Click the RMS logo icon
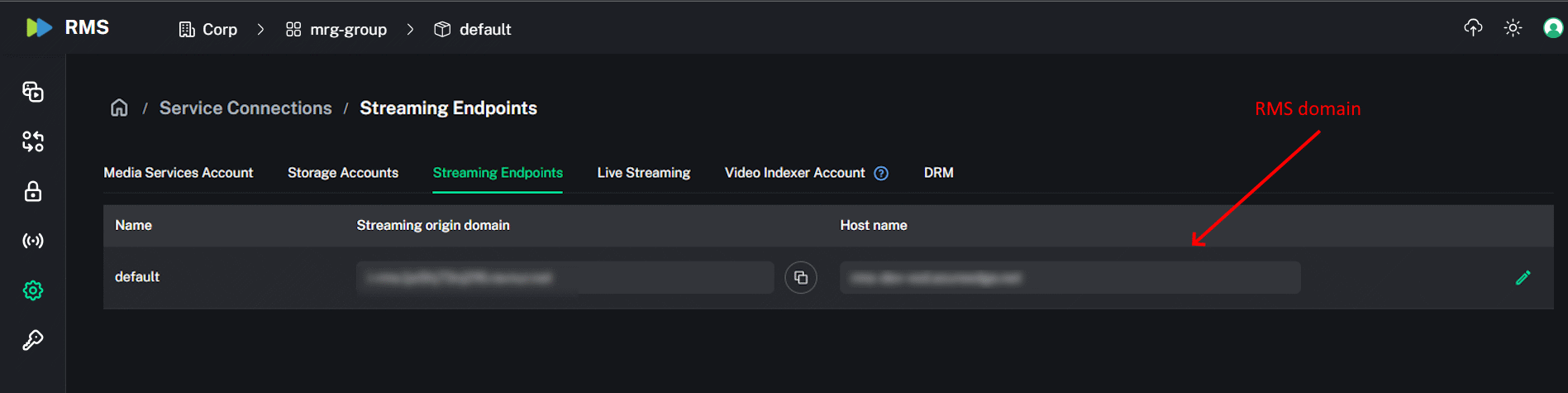 pos(38,27)
